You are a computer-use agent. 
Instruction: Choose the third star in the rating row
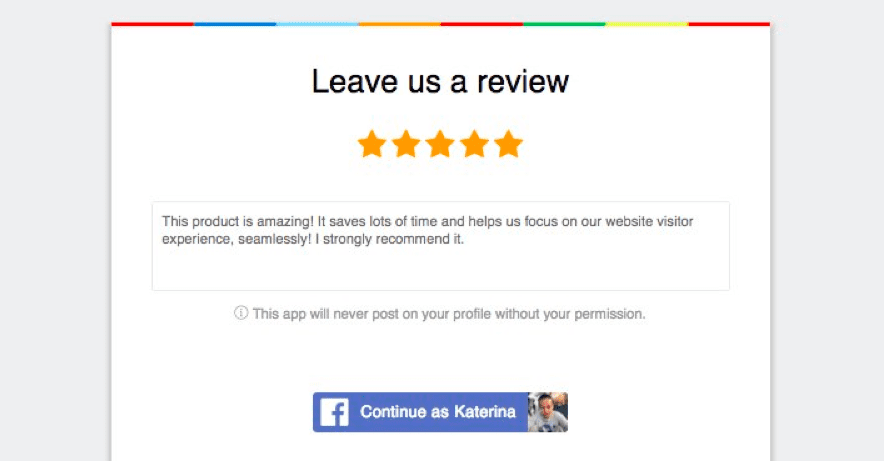pyautogui.click(x=440, y=144)
